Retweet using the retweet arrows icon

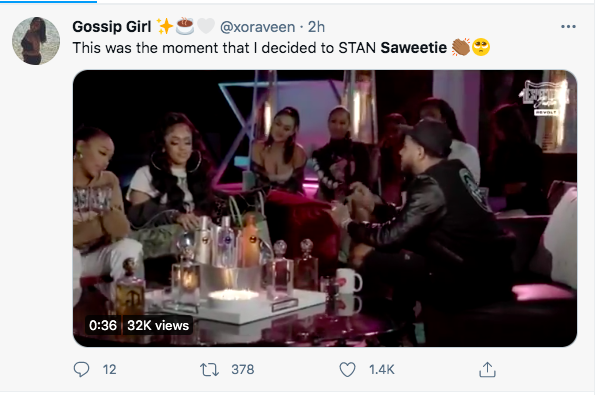click(209, 370)
